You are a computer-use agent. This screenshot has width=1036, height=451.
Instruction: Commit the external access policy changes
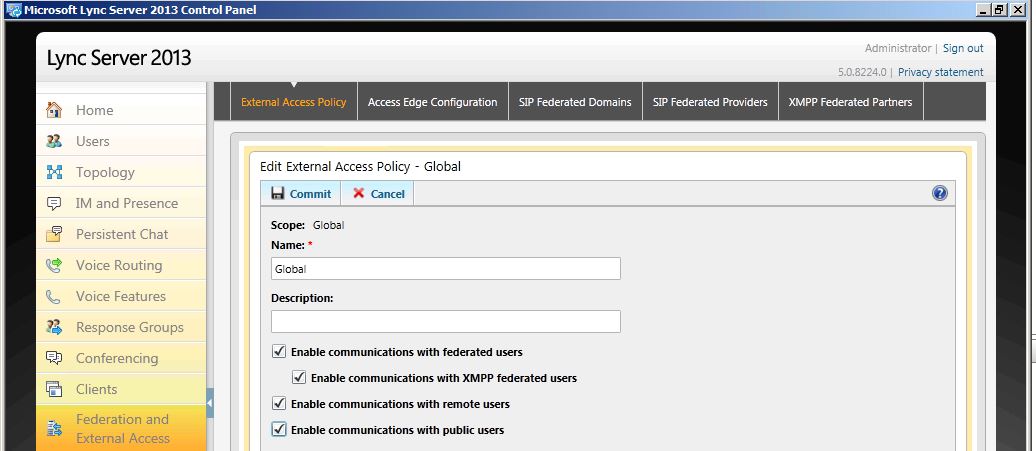click(301, 193)
